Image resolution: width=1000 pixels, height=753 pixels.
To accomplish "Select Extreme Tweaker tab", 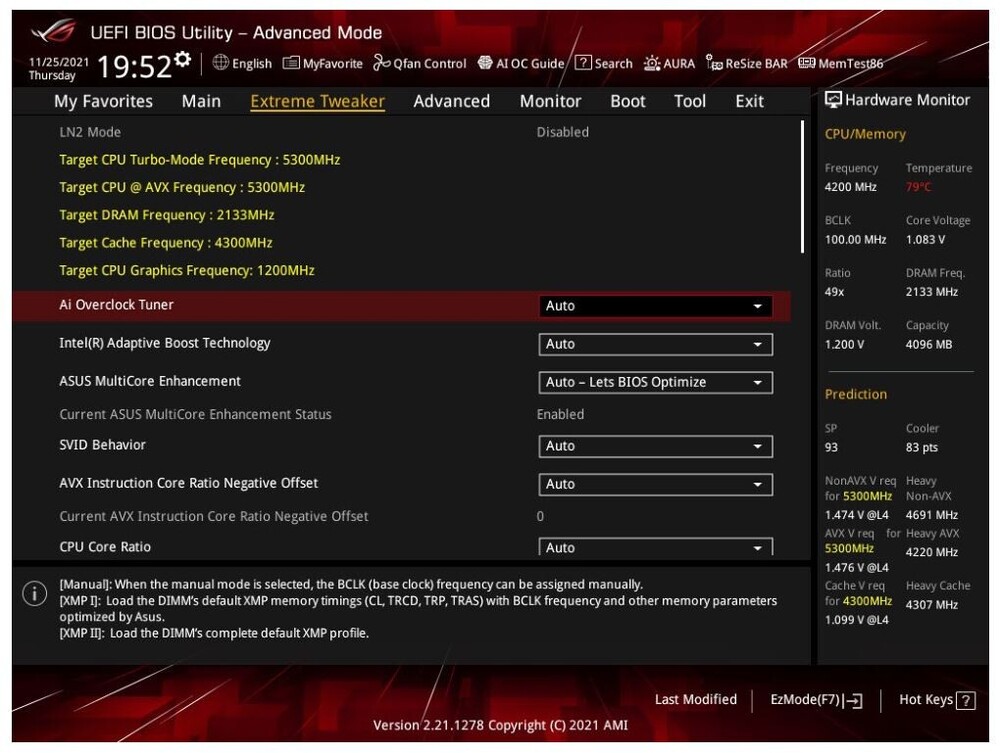I will pos(318,101).
